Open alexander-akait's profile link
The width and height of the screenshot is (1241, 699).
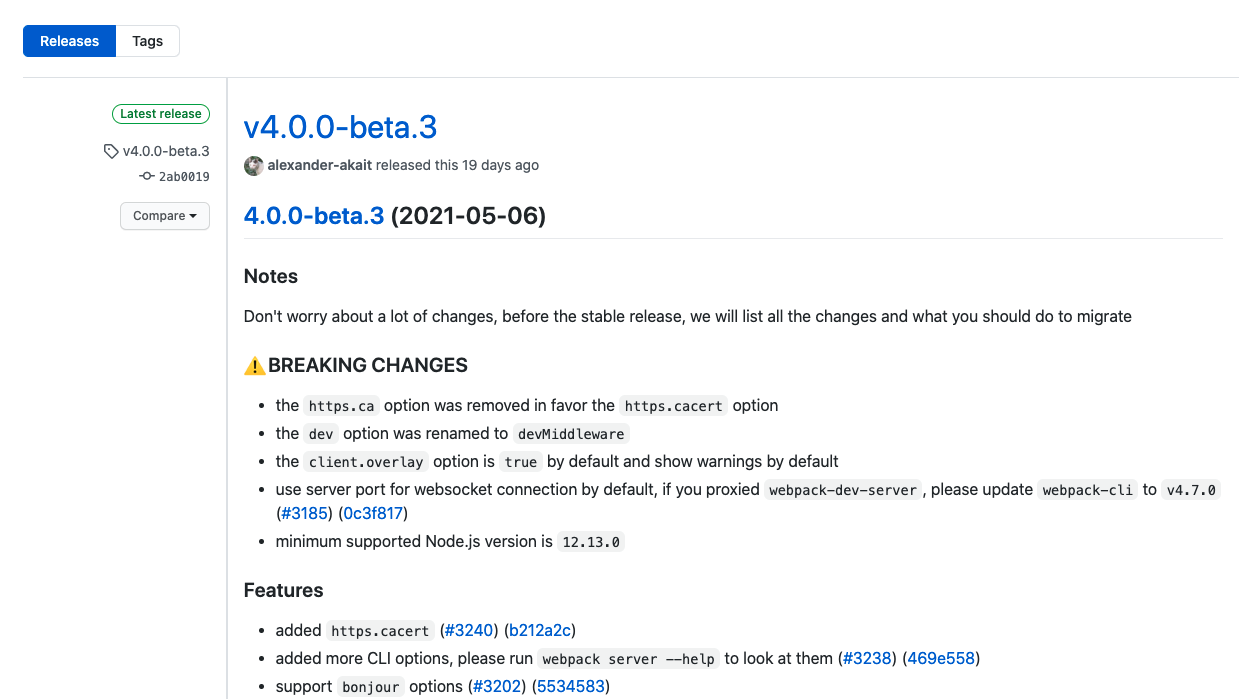pos(320,165)
